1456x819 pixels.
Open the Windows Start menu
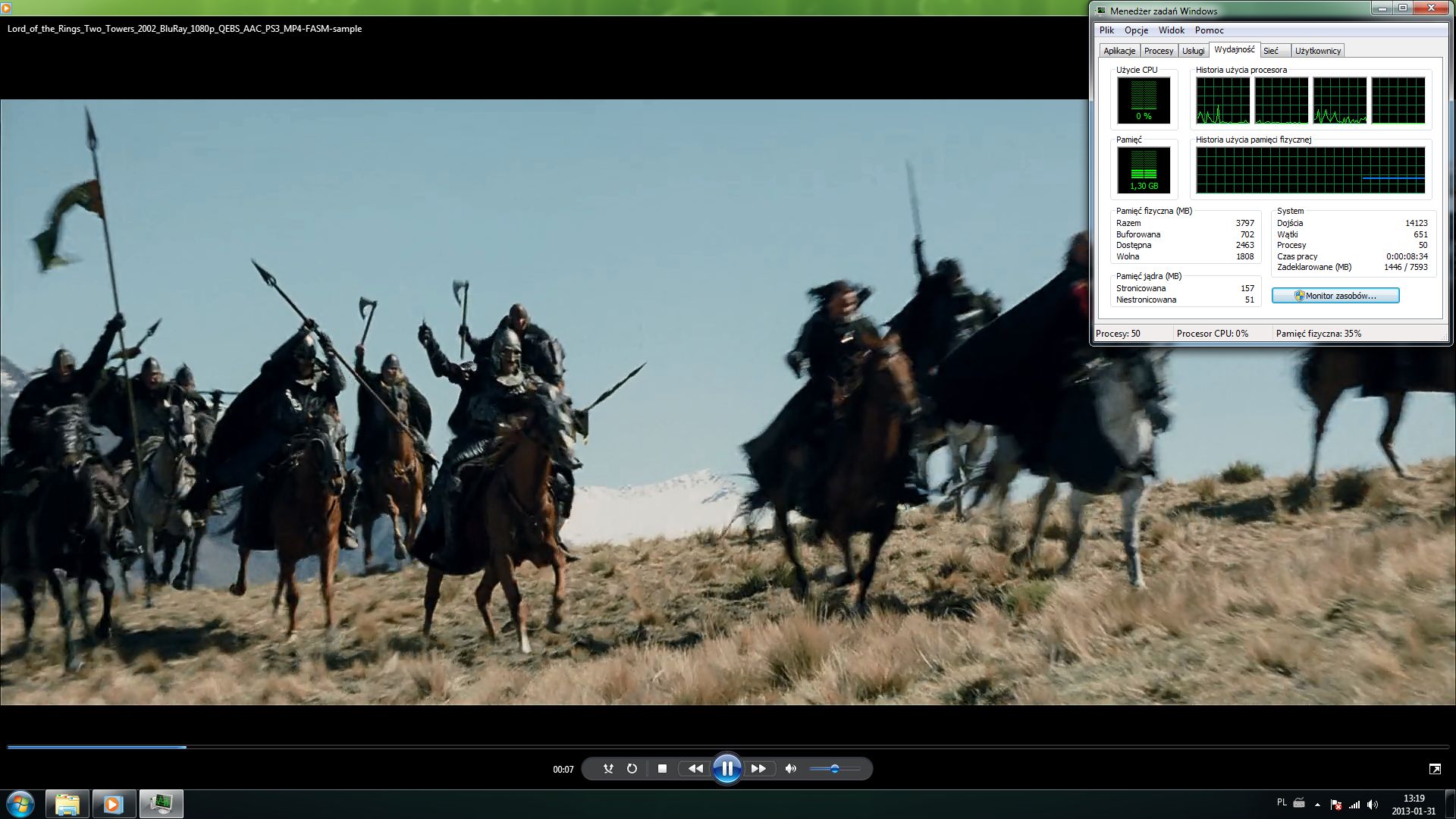pos(20,804)
